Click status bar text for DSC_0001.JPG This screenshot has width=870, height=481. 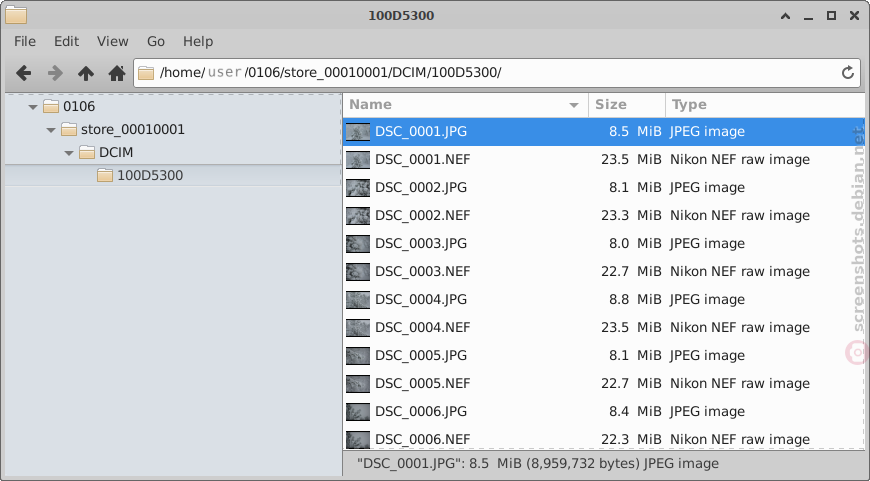(538, 464)
